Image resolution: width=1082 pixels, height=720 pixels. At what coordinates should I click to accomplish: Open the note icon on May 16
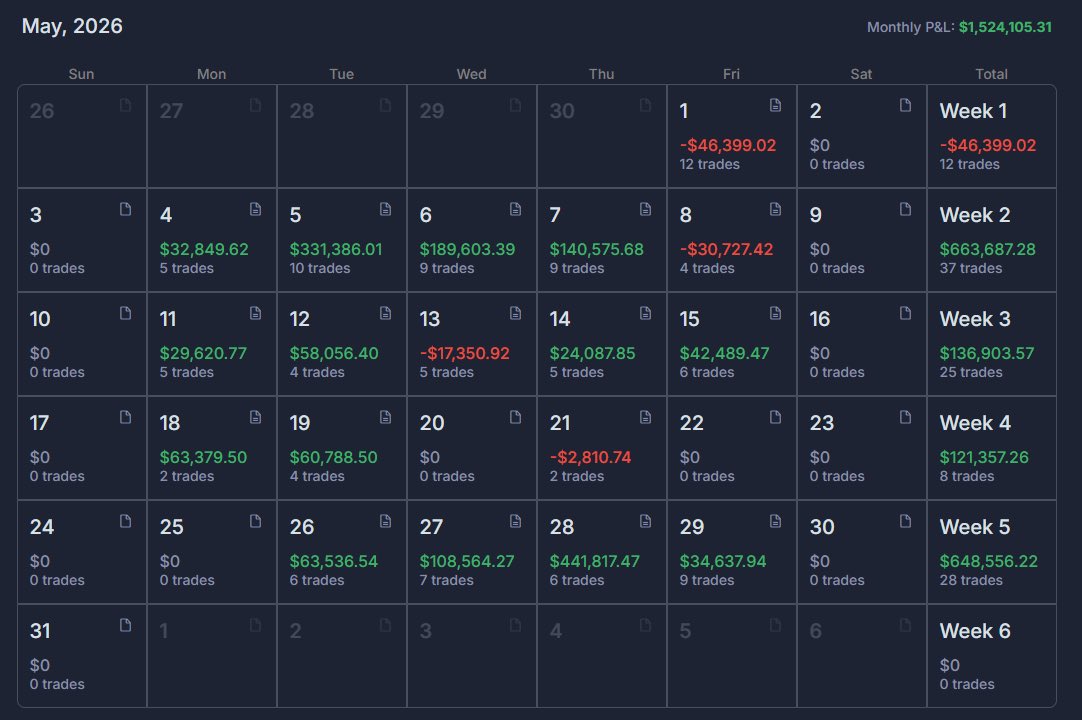pos(905,313)
